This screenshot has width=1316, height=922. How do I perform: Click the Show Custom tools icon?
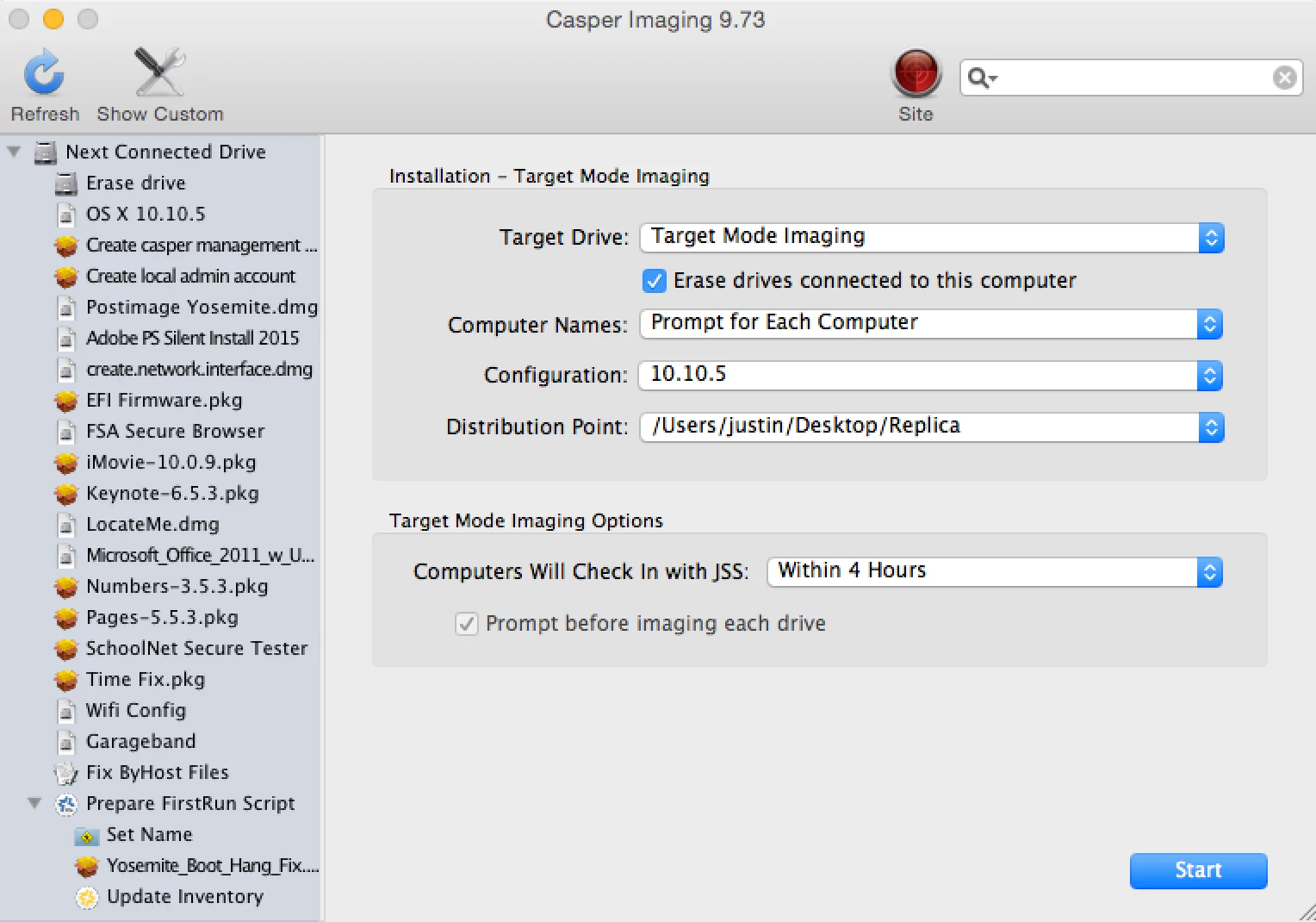pyautogui.click(x=159, y=72)
